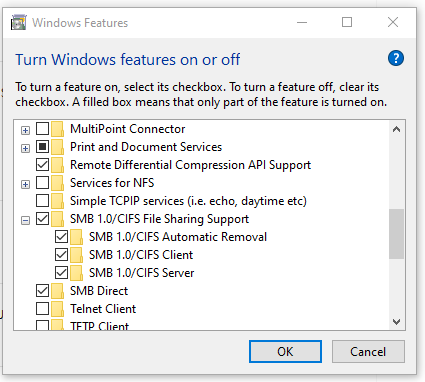This screenshot has height=382, width=425.
Task: Uncheck the SMB 1.0/CIFS Client checkbox
Action: click(61, 255)
